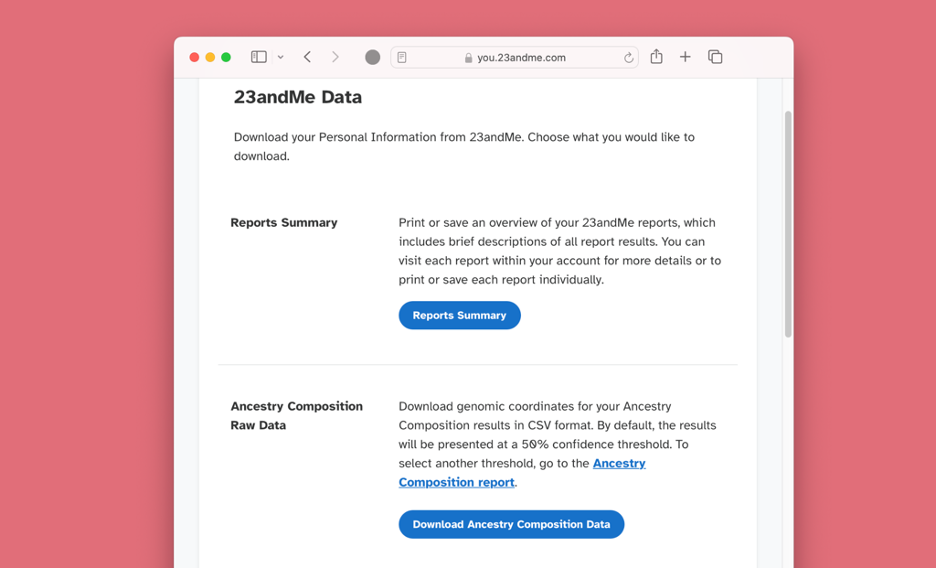Go forward to the next page
Screen dimensions: 936x568
(335, 57)
